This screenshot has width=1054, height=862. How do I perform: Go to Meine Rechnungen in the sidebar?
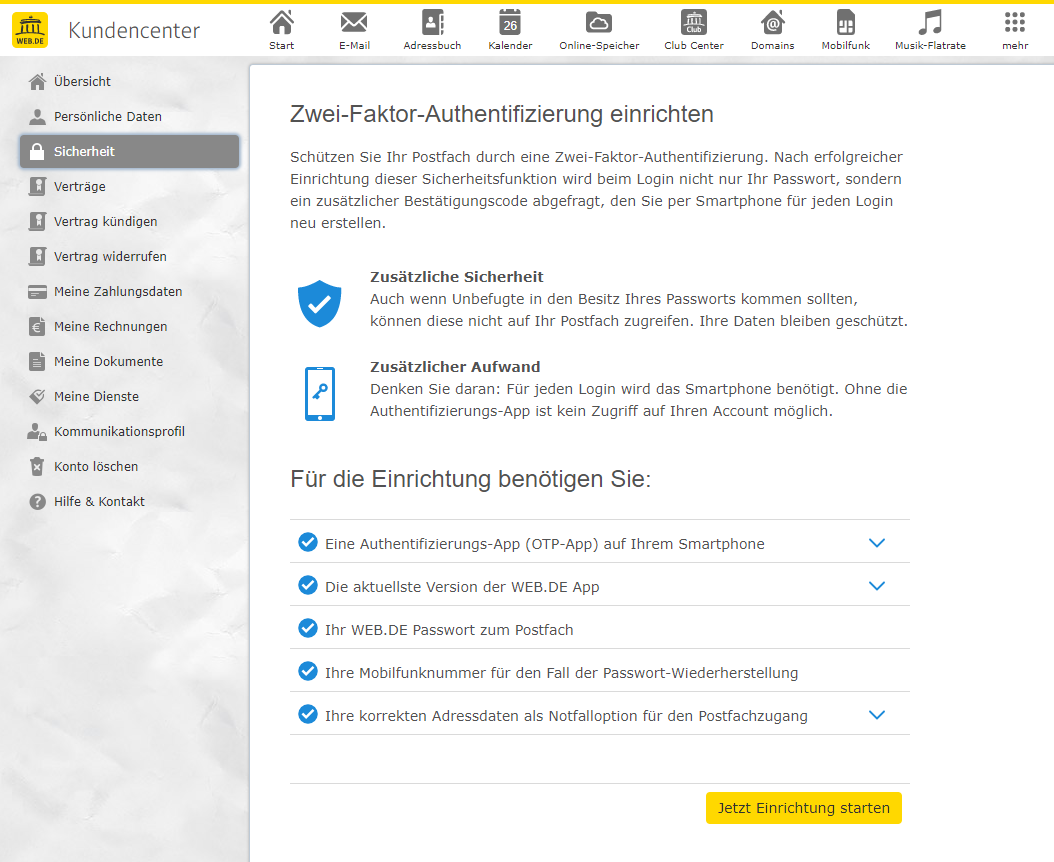(110, 327)
